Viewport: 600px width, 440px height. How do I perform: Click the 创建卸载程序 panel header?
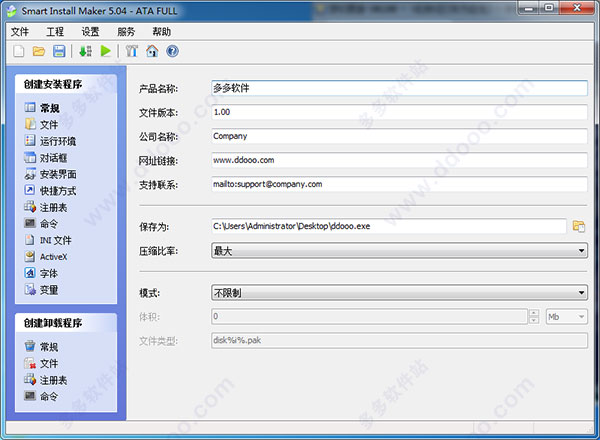click(x=66, y=323)
